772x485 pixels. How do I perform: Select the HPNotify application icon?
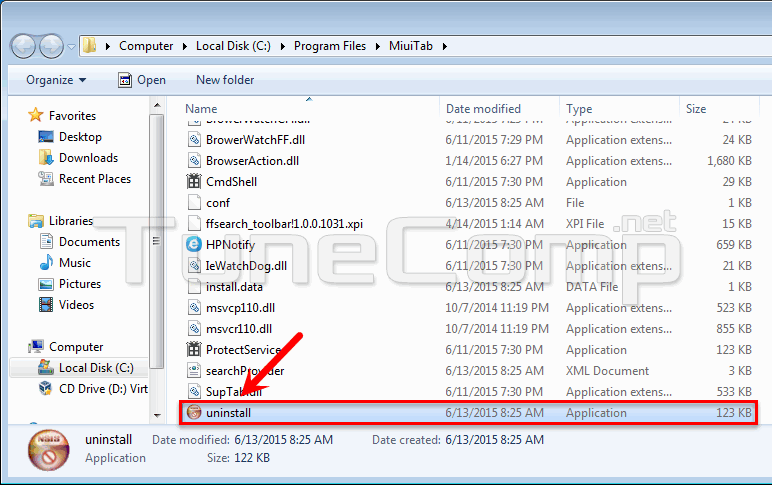tap(194, 245)
